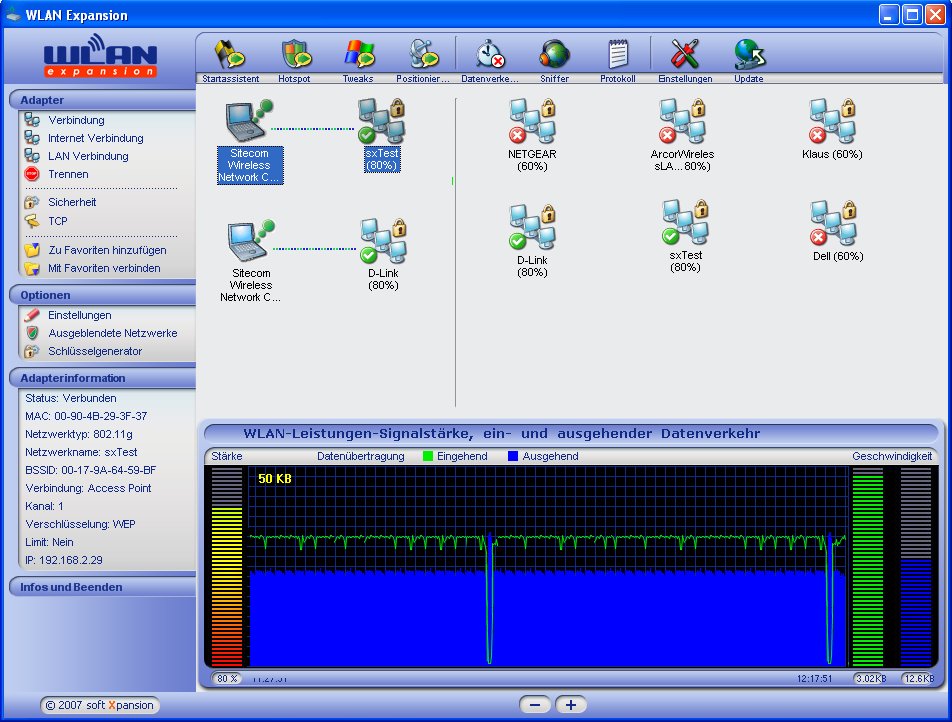Viewport: 952px width, 722px height.
Task: Click the WLAN expansion logo
Action: click(100, 56)
